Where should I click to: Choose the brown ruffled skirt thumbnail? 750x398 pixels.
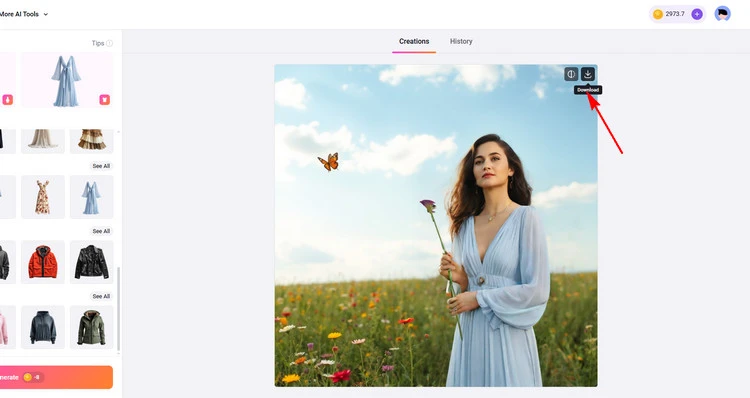point(92,141)
